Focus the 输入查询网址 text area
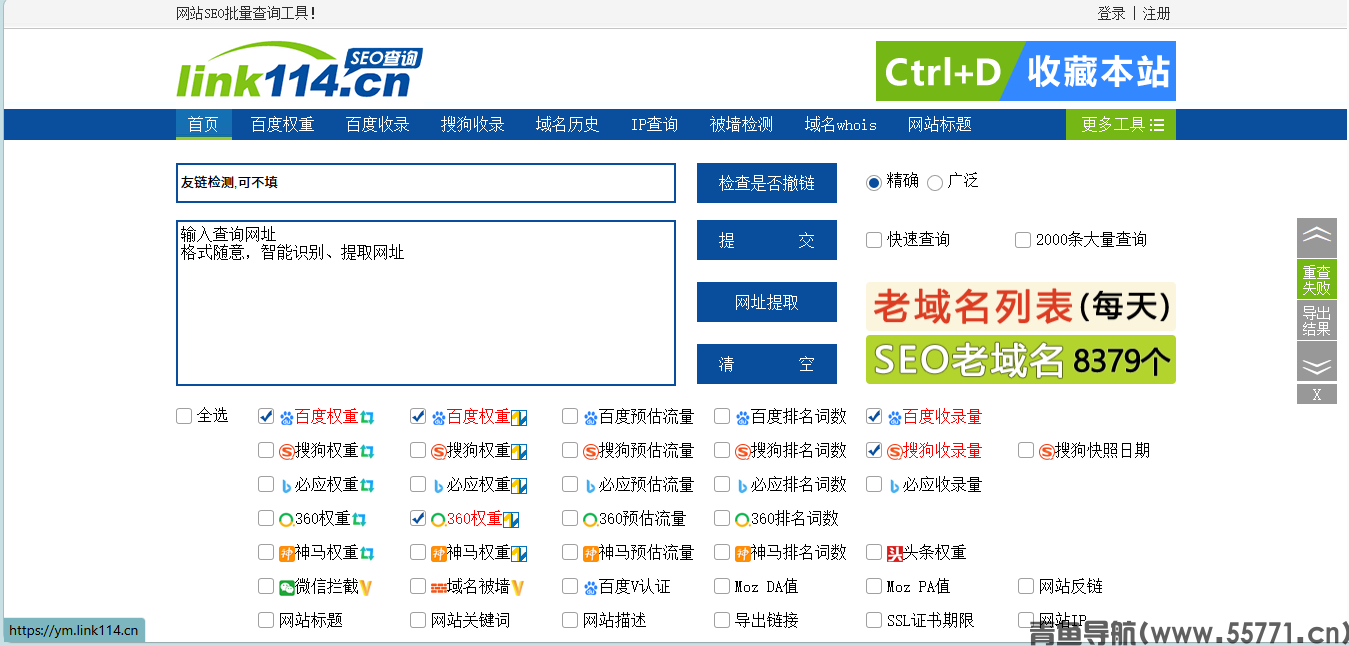The image size is (1349, 646). pos(426,303)
